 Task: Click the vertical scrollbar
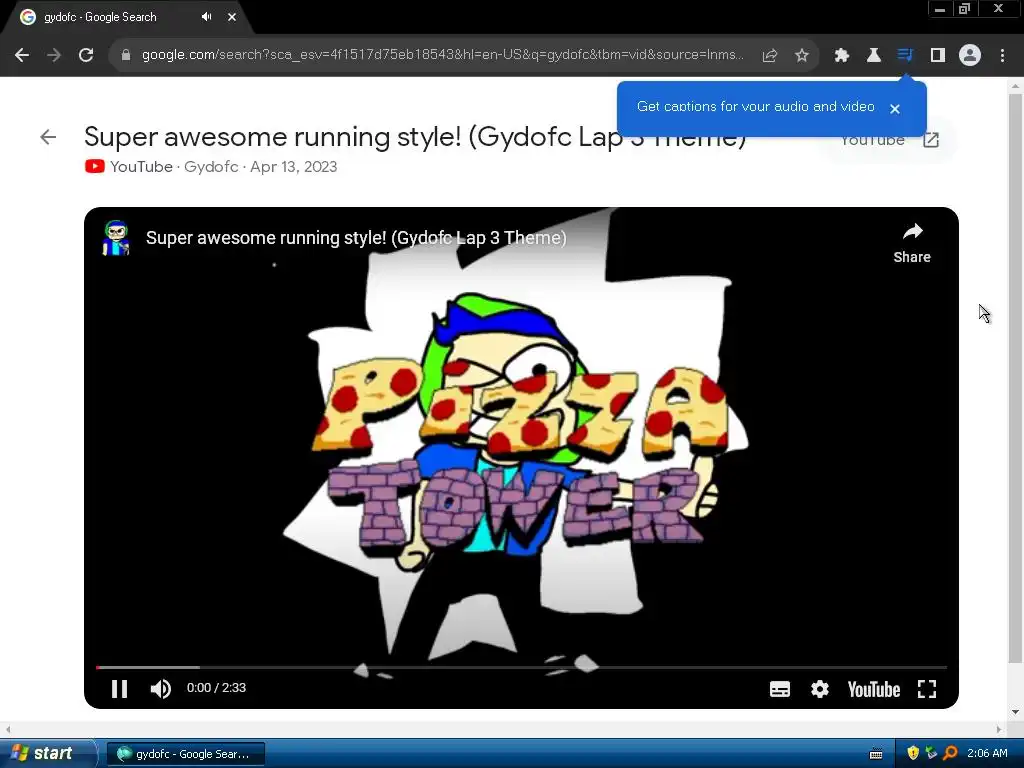[1015, 377]
